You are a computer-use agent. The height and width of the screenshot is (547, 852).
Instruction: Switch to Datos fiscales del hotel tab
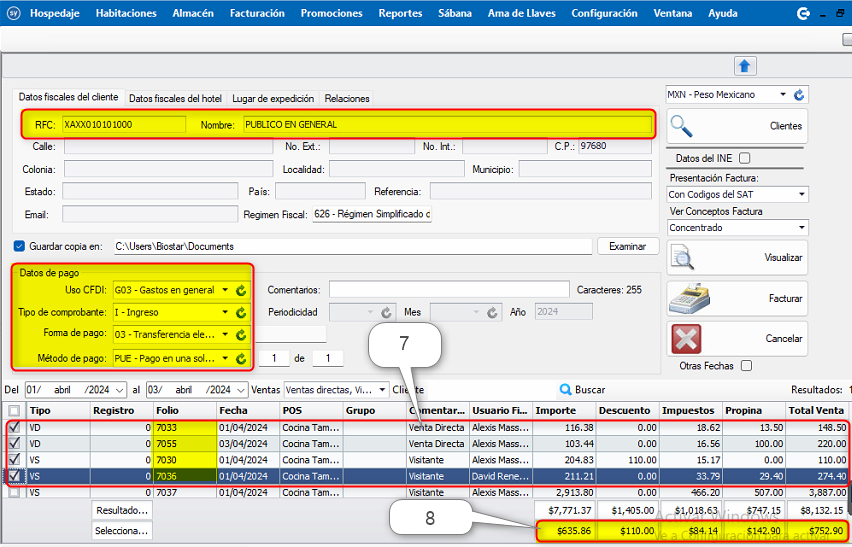tap(175, 98)
